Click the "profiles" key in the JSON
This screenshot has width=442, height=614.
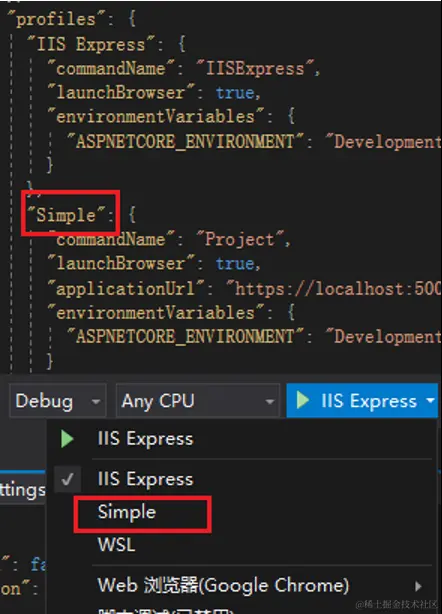point(56,19)
